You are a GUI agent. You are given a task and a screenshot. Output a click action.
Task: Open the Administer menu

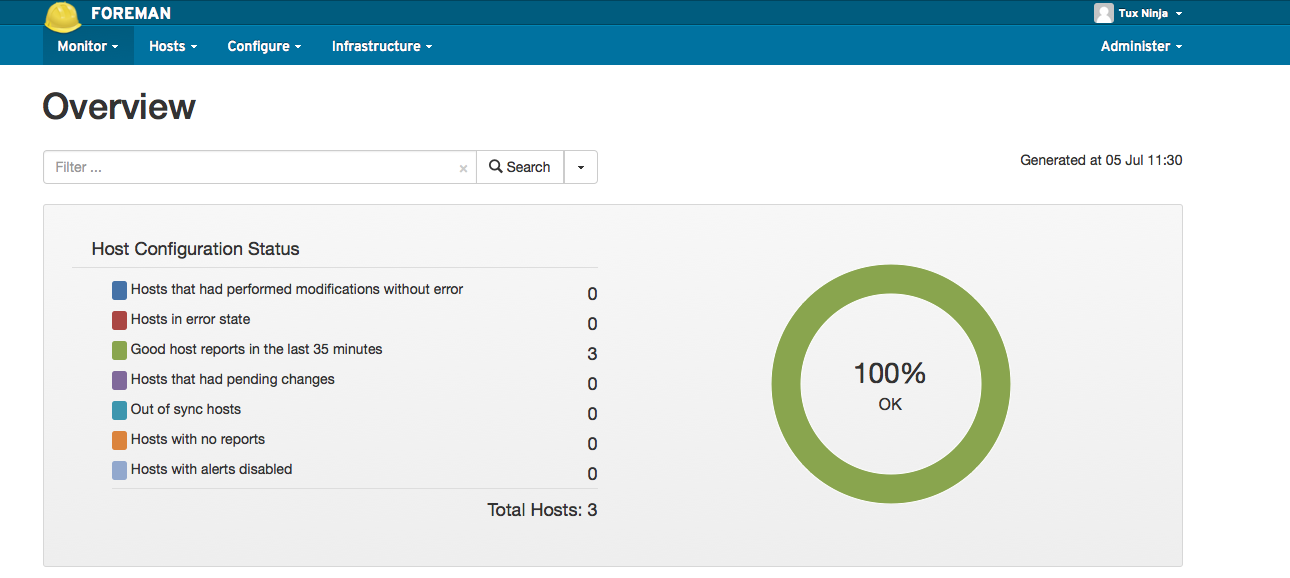click(1141, 46)
